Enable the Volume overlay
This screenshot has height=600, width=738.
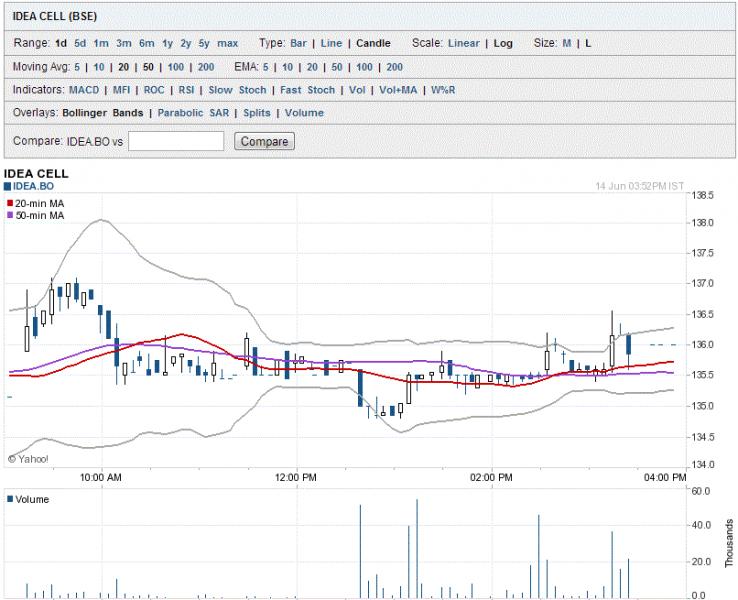click(x=304, y=113)
